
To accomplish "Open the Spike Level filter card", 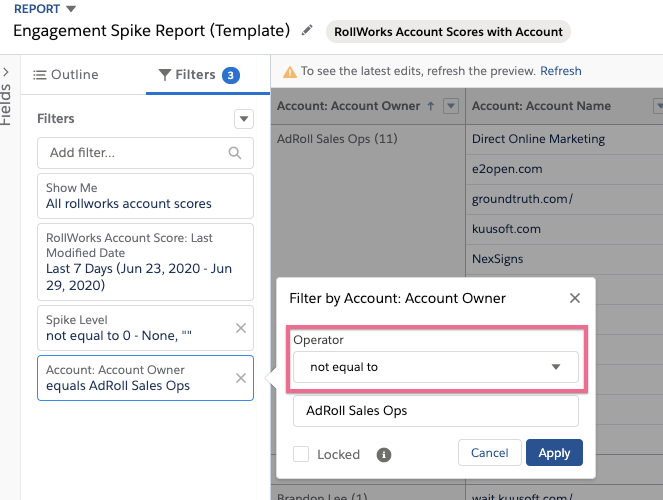I will pos(145,328).
